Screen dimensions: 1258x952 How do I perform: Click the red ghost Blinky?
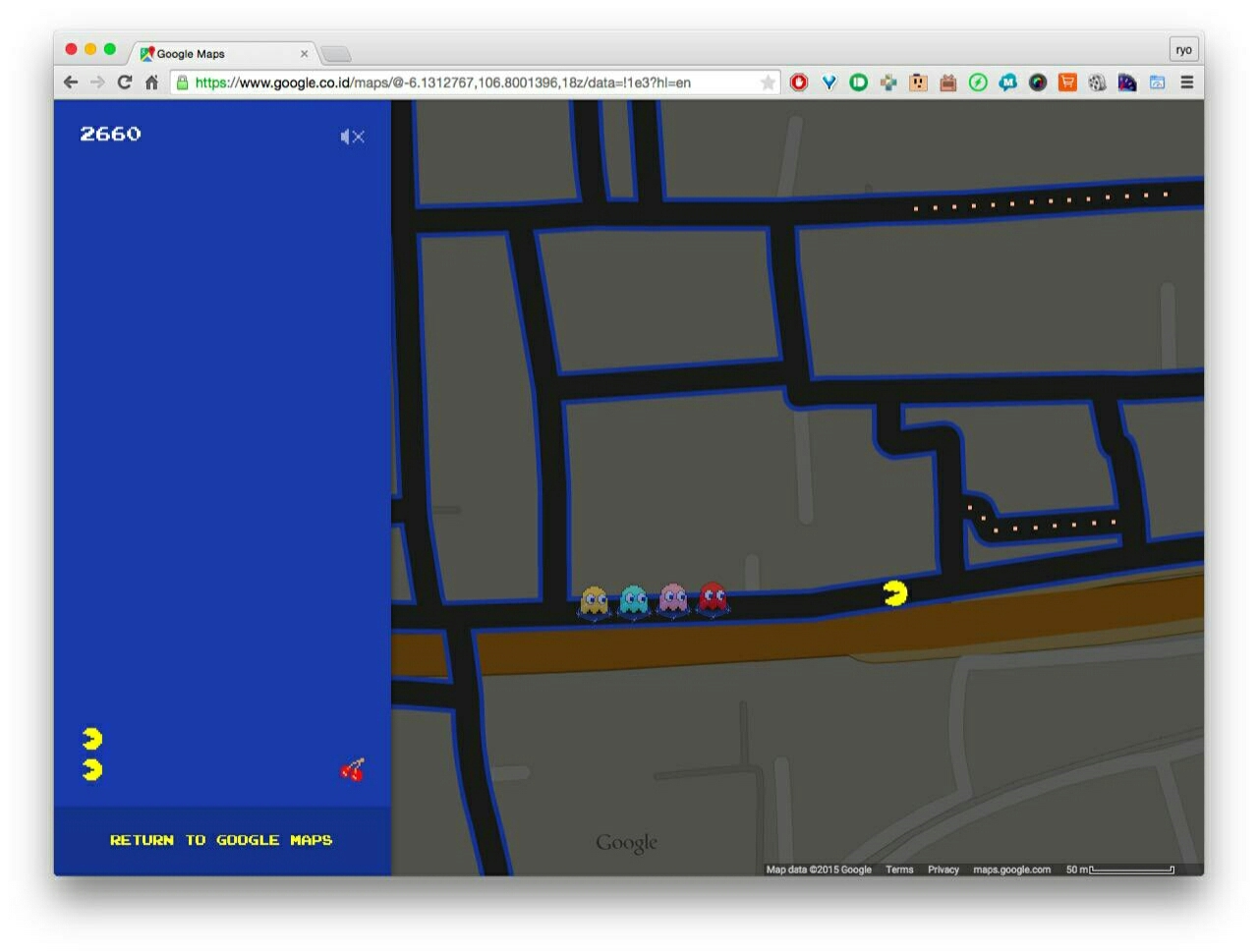(713, 597)
